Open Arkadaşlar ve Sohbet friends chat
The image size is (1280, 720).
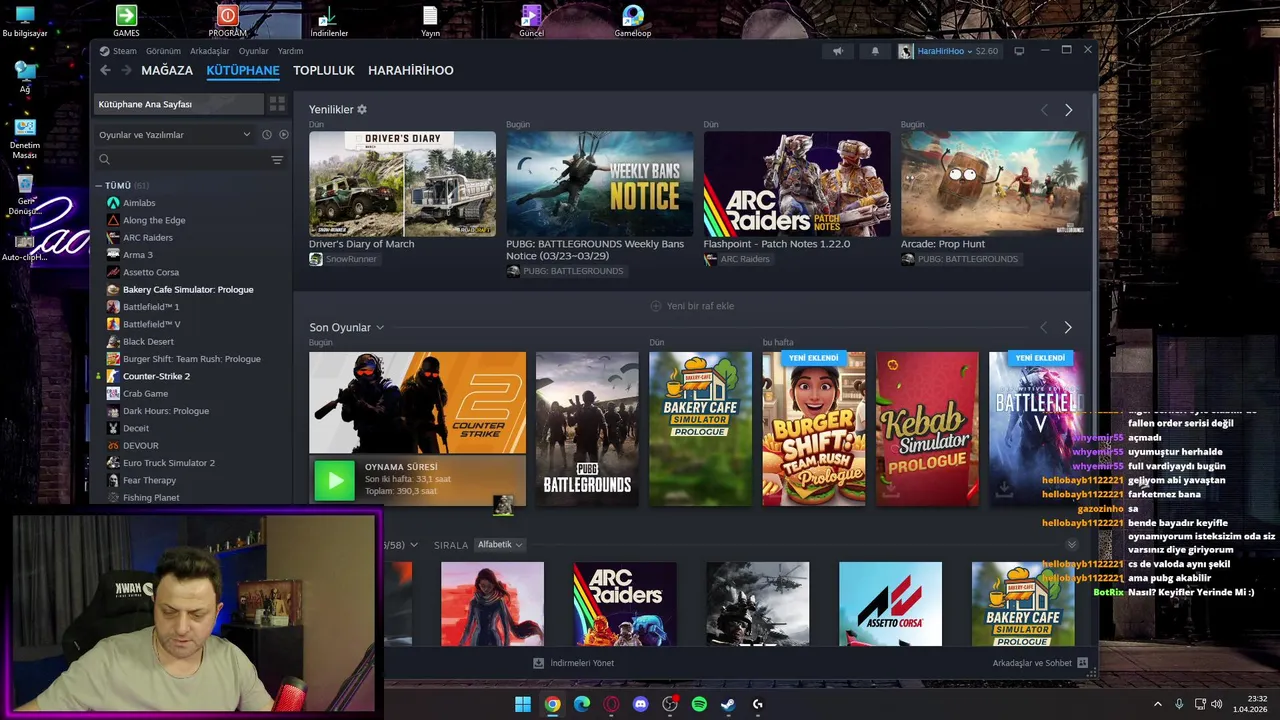point(1040,663)
